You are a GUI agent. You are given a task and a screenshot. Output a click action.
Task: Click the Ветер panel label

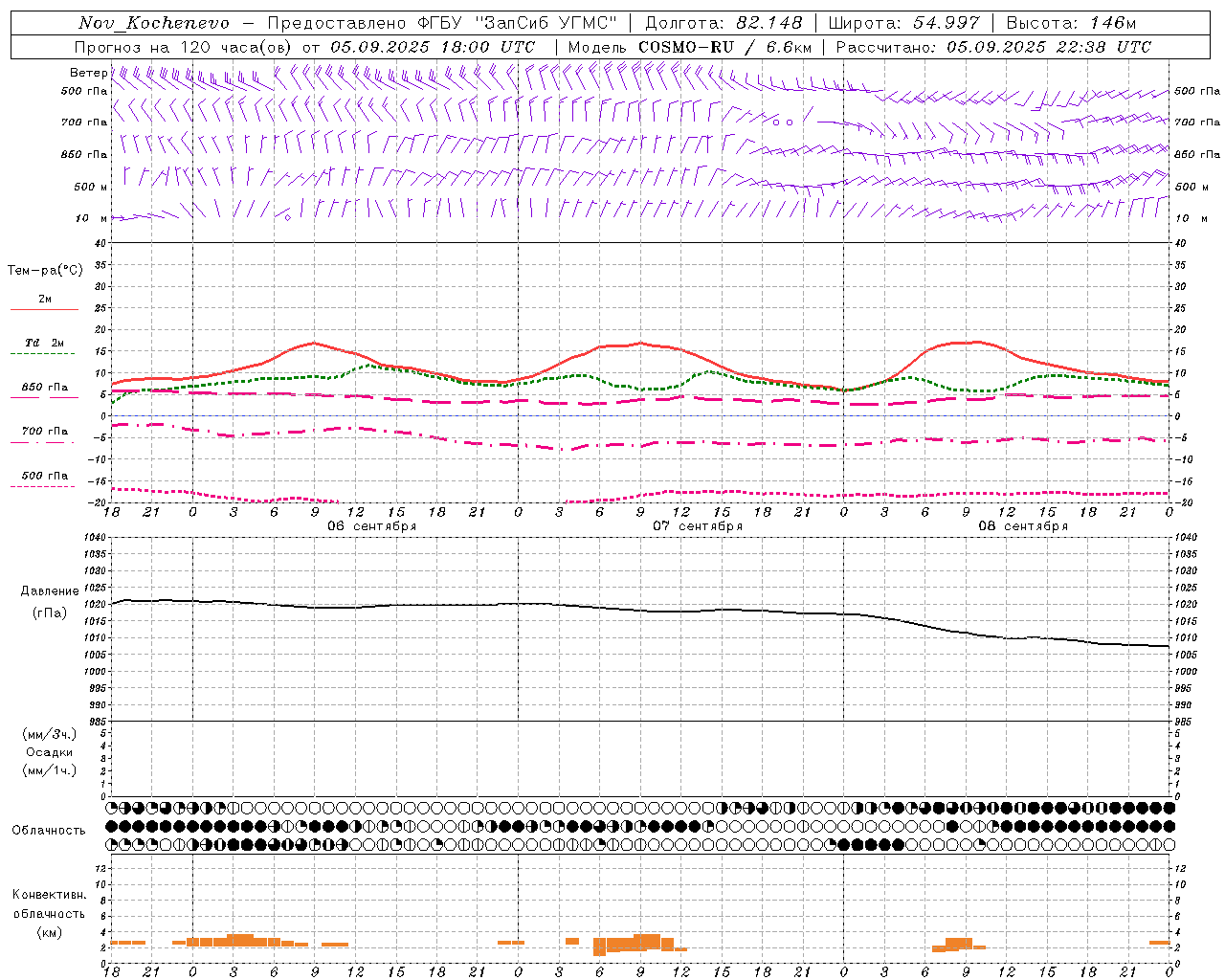point(88,73)
